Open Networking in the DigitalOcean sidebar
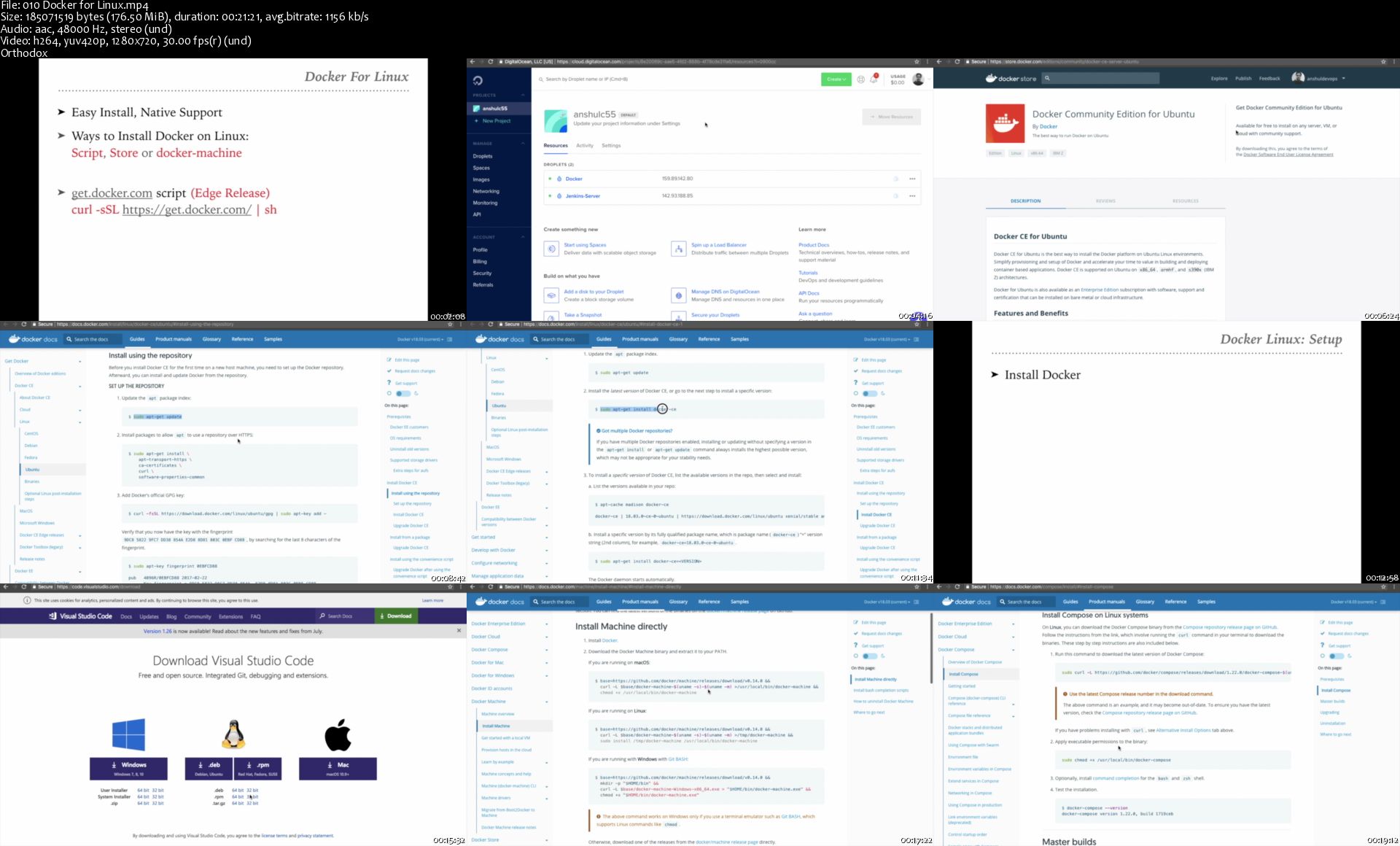 click(x=486, y=191)
